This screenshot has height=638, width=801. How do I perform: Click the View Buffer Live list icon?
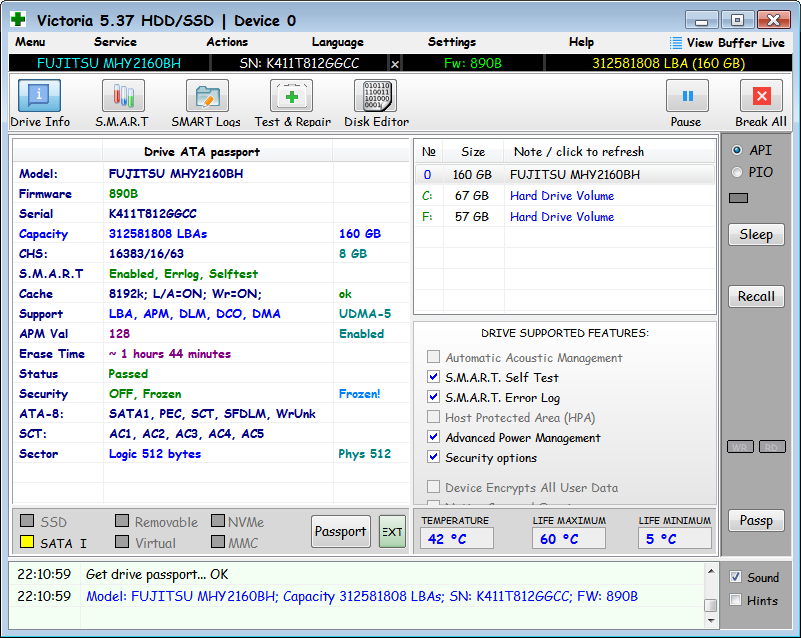(x=675, y=42)
